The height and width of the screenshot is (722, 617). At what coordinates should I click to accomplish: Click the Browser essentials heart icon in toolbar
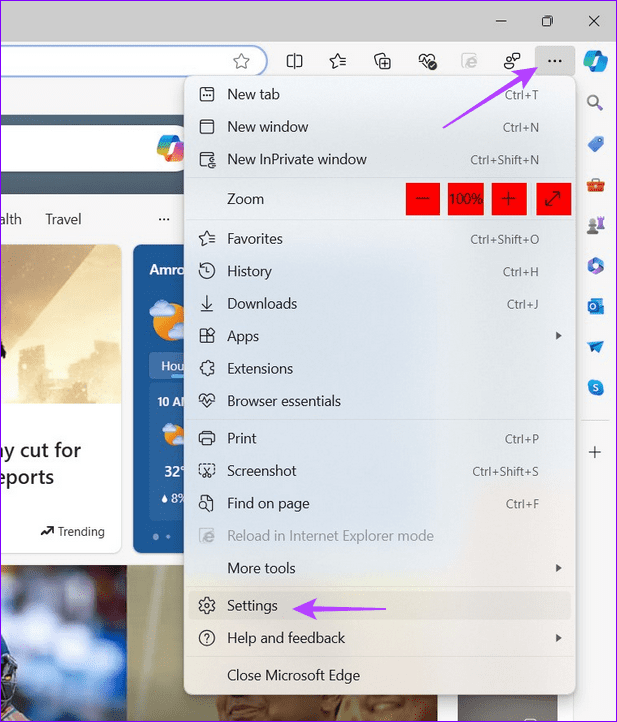[x=426, y=61]
